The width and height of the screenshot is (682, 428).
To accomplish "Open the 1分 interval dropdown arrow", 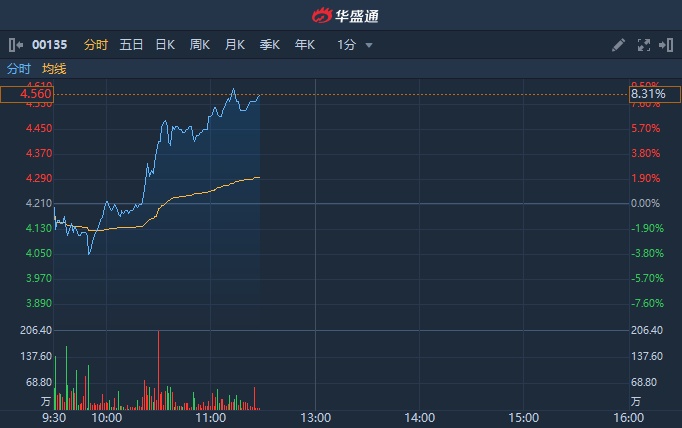I will [x=369, y=45].
